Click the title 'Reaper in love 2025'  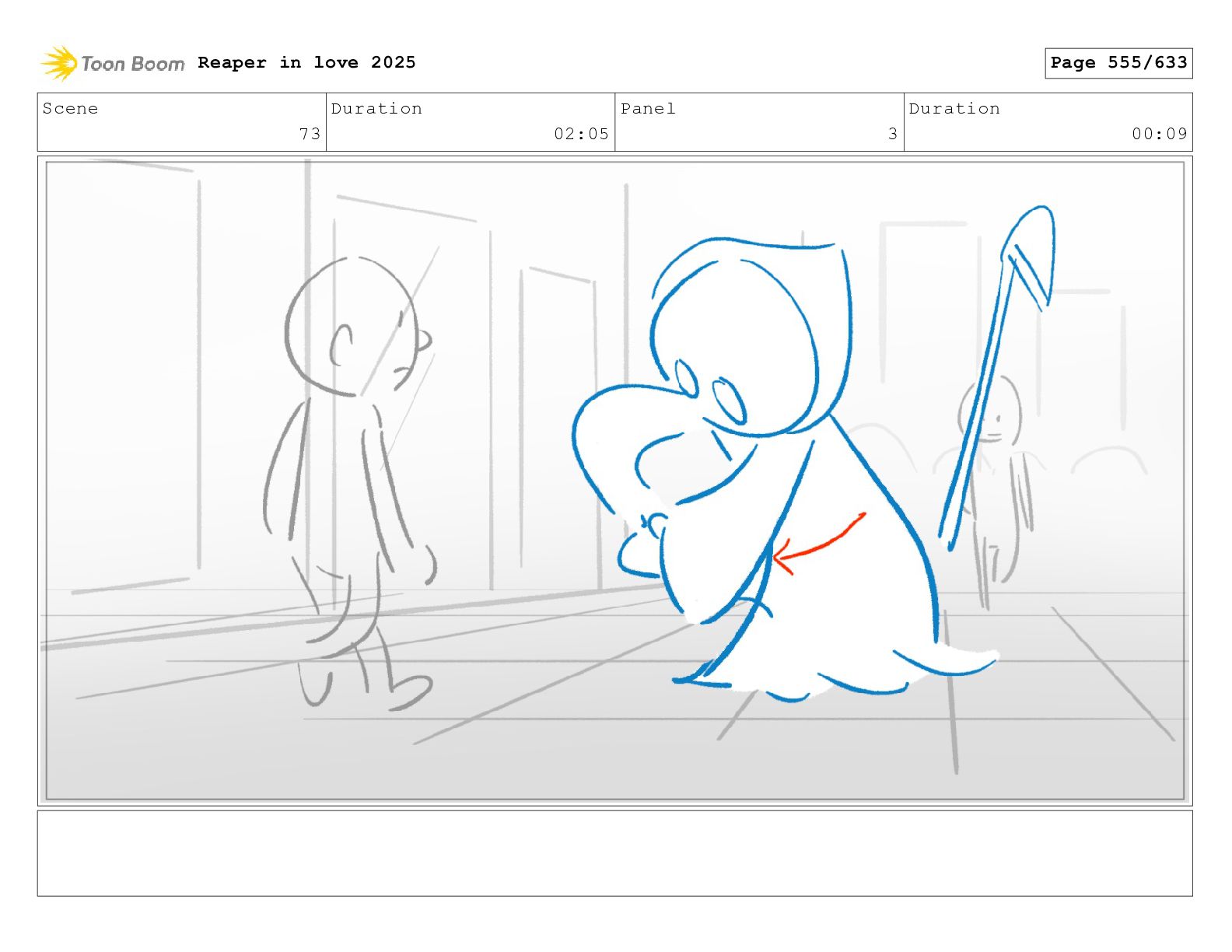(306, 62)
